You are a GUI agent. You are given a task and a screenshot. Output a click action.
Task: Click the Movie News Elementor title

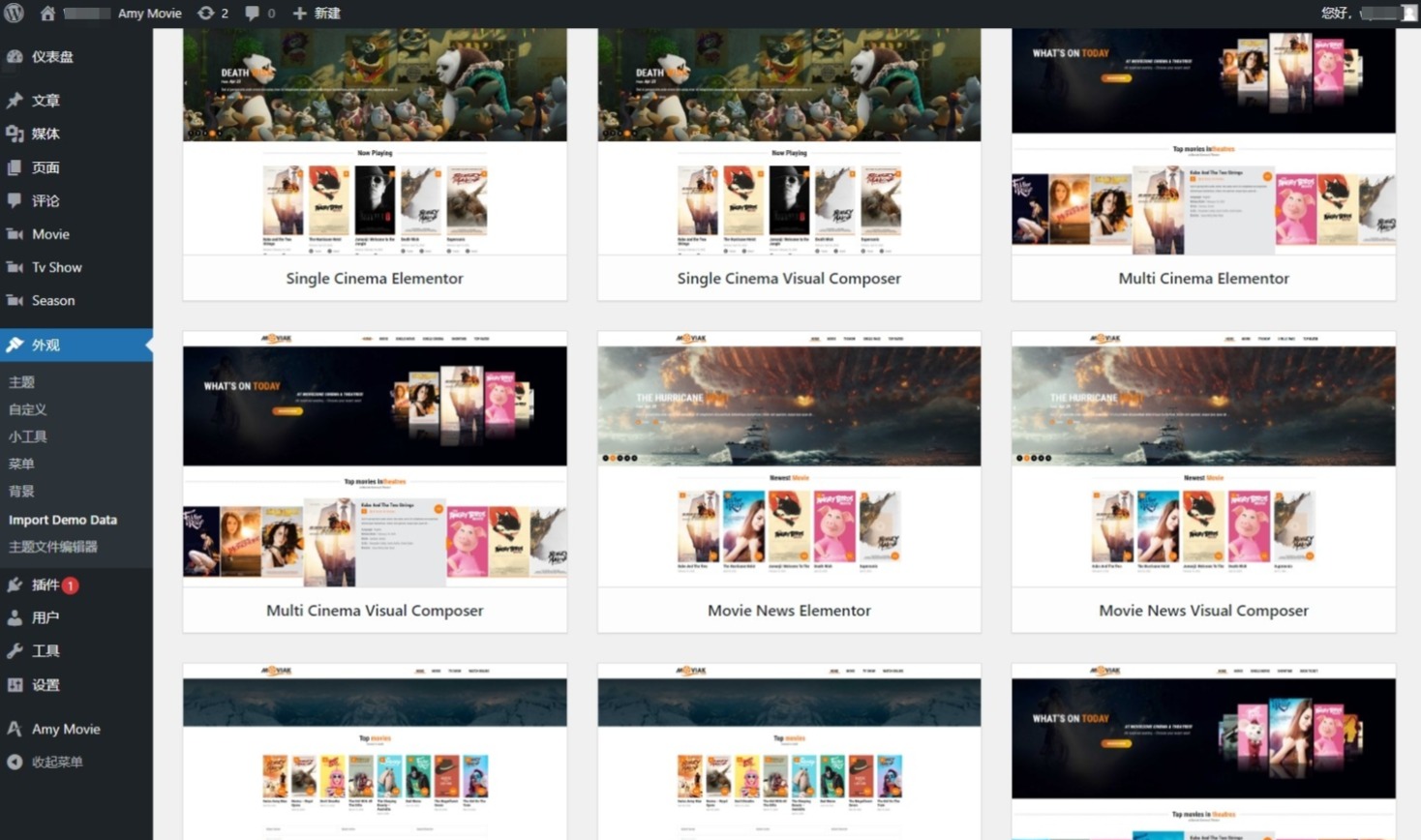(x=789, y=611)
